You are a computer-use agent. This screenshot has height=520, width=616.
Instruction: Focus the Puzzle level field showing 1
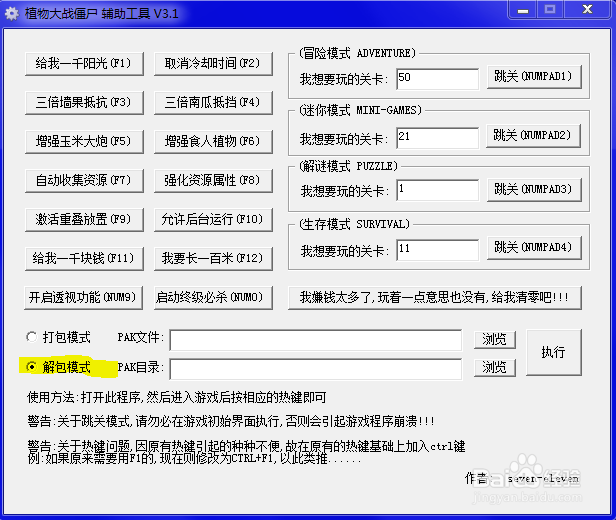(x=438, y=190)
